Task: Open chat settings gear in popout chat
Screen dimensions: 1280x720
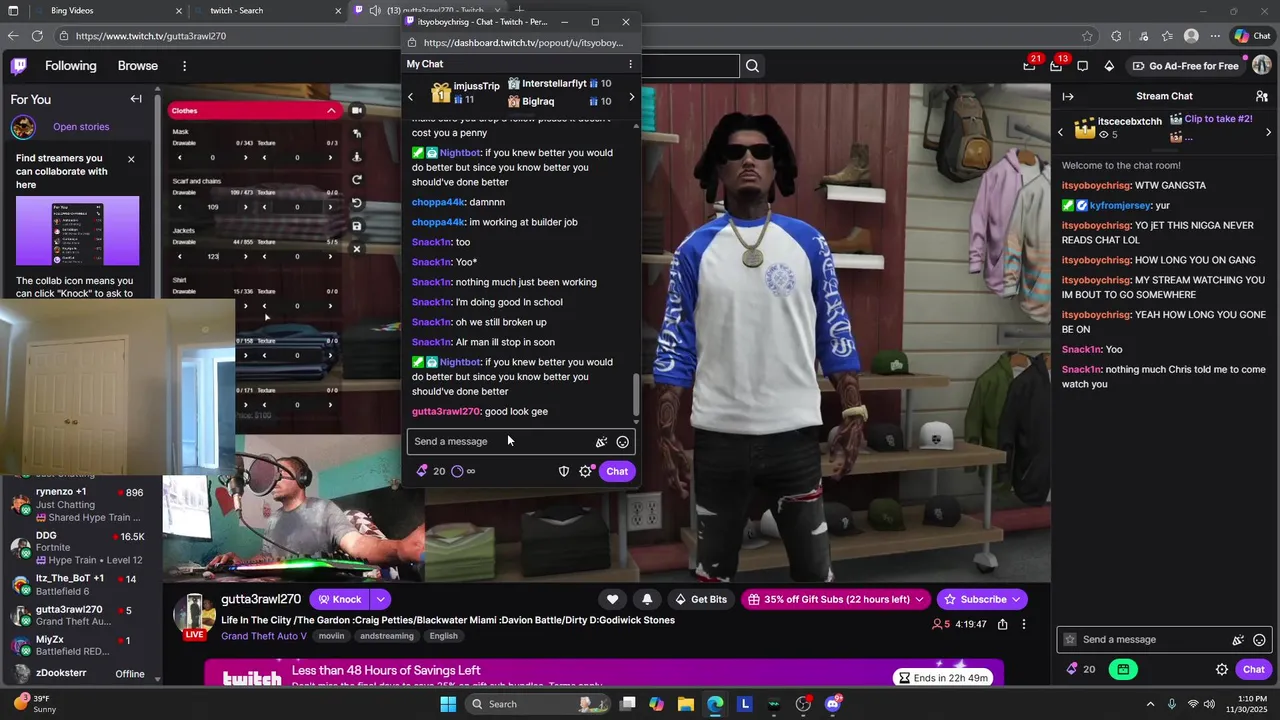Action: [586, 471]
